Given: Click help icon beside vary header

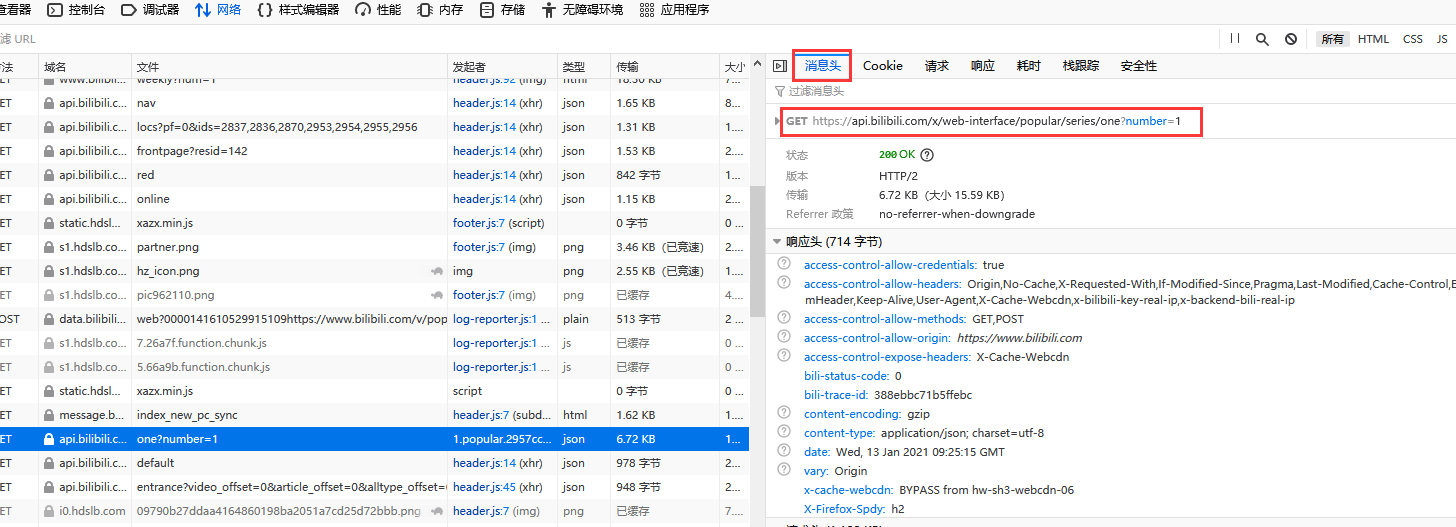Looking at the screenshot, I should click(785, 471).
